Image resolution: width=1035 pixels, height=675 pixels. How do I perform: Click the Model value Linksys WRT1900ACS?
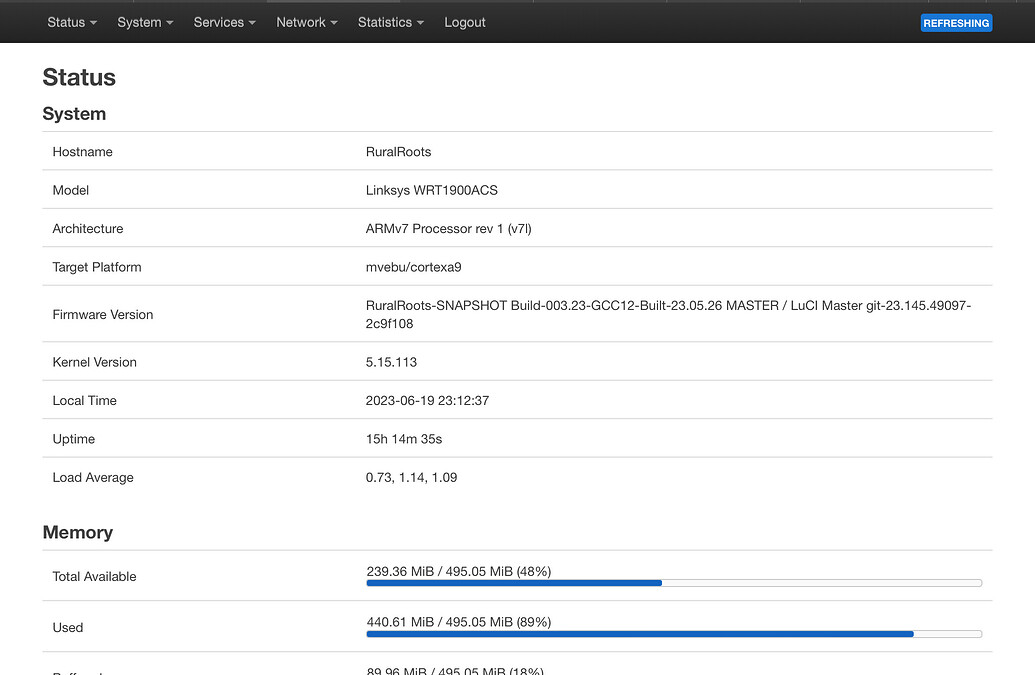coord(430,190)
